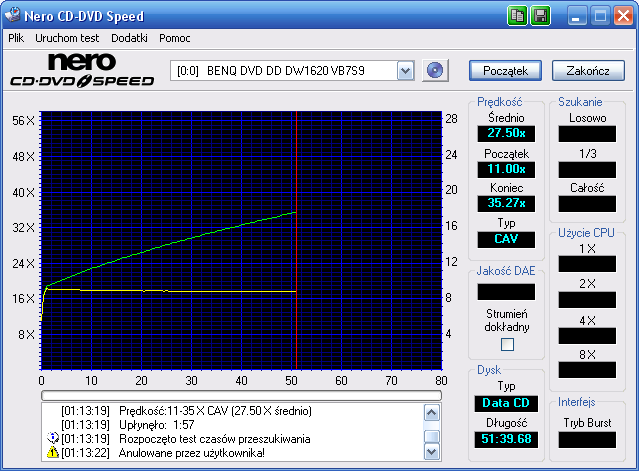The image size is (639, 471).
Task: Click the Data CD disc type field
Action: click(x=506, y=403)
